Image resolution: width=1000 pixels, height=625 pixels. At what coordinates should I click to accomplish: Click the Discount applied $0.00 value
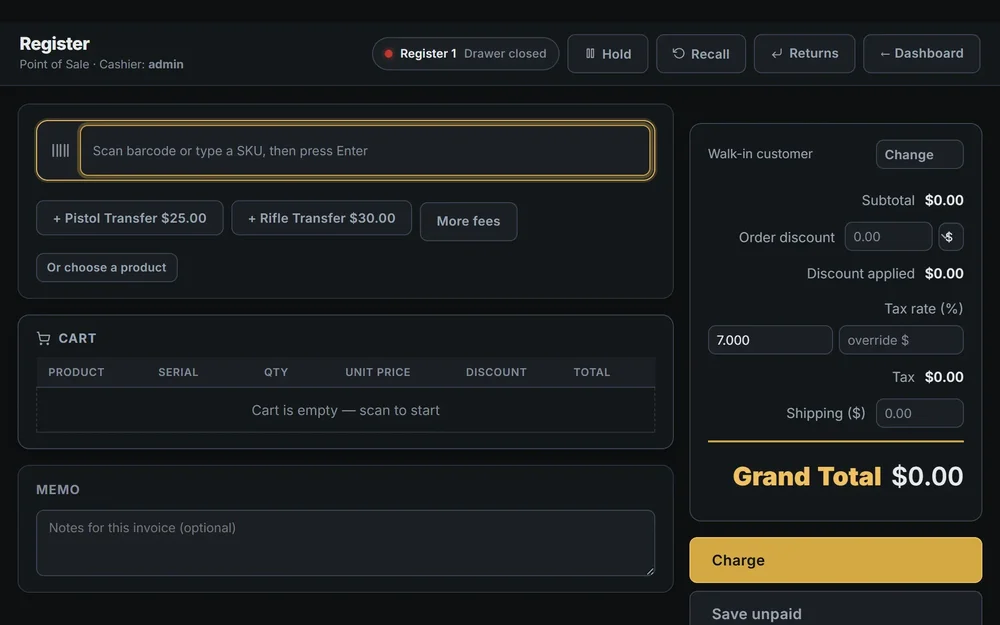click(x=944, y=274)
